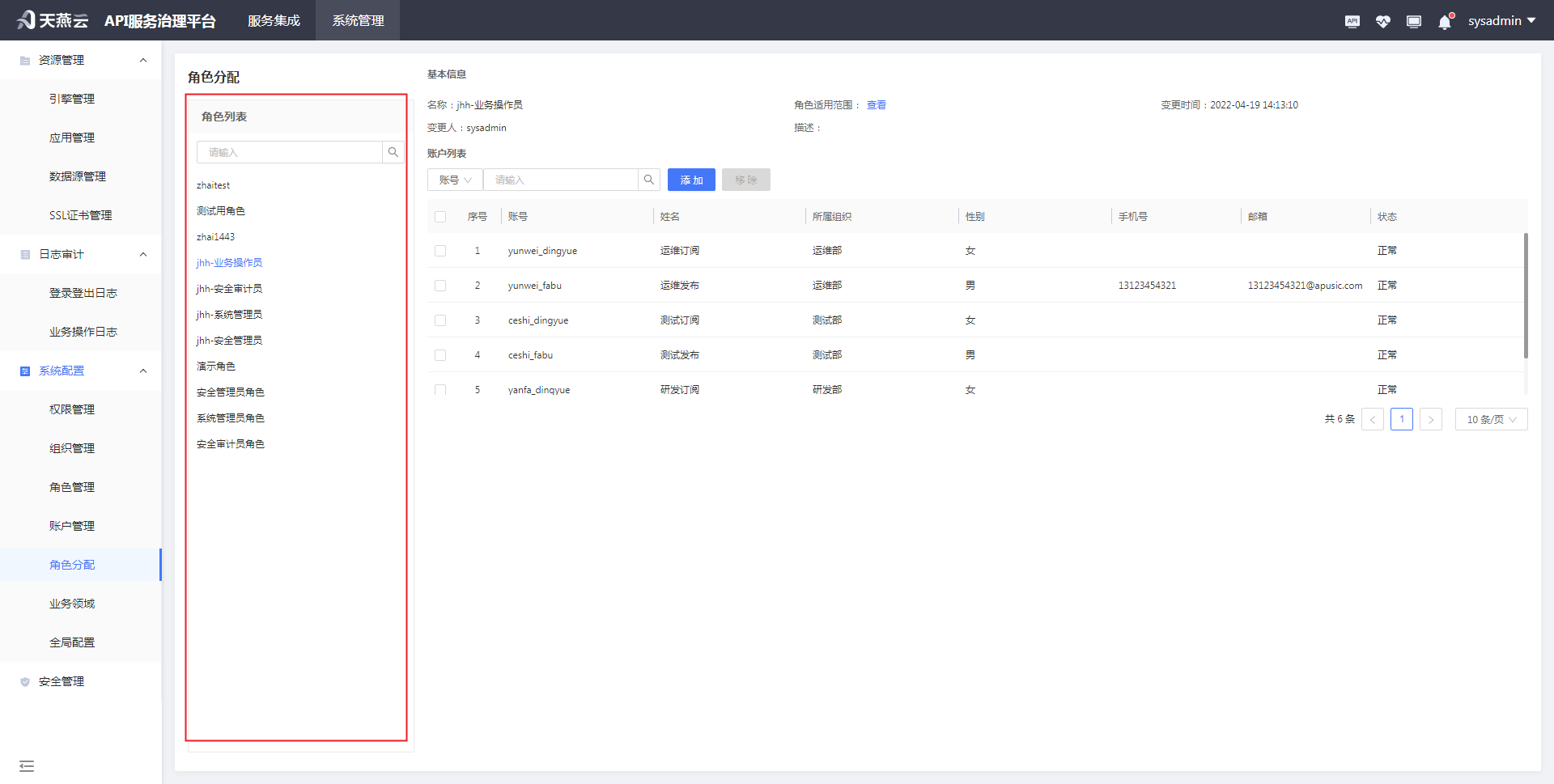Collapse the sidebar using the bottom menu icon

coord(27,765)
